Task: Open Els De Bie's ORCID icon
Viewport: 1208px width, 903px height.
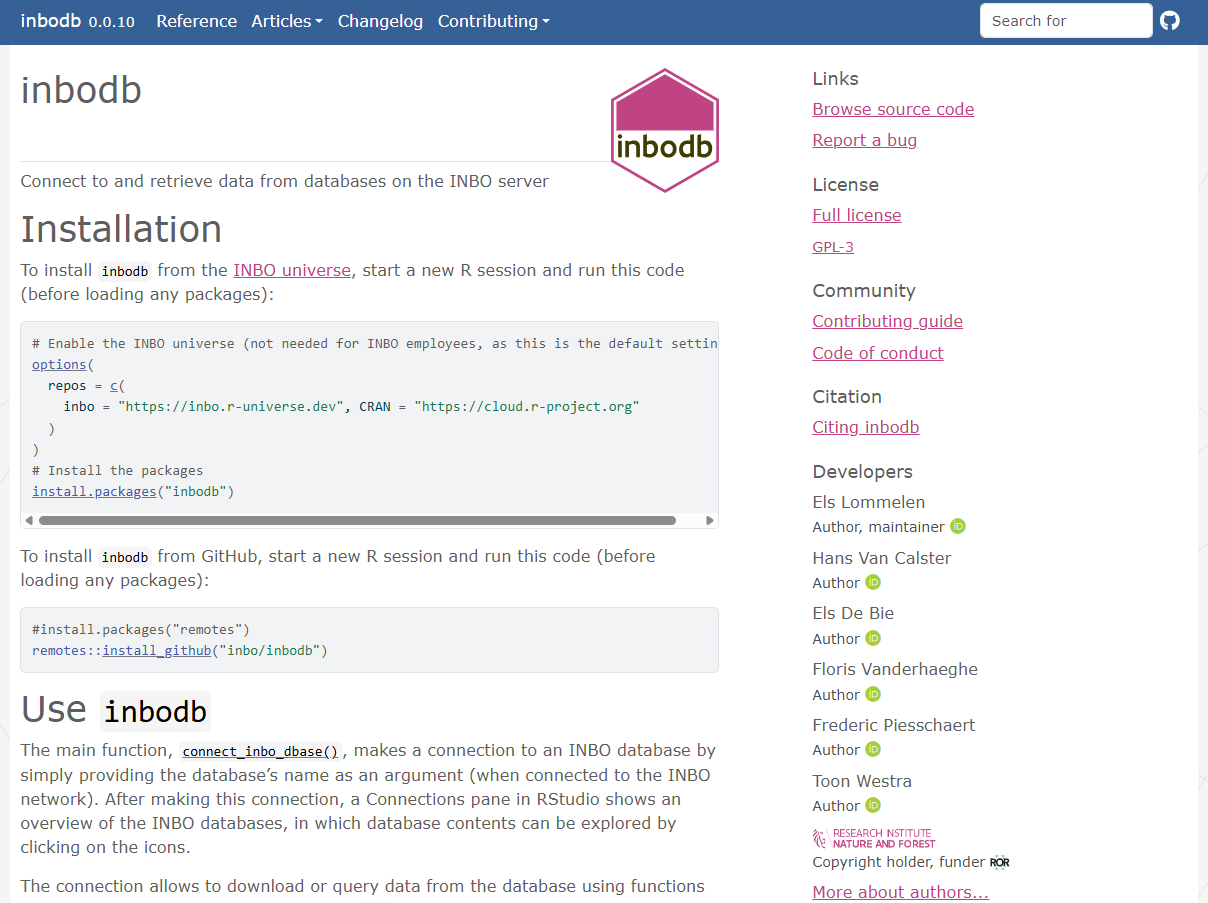Action: coord(872,638)
